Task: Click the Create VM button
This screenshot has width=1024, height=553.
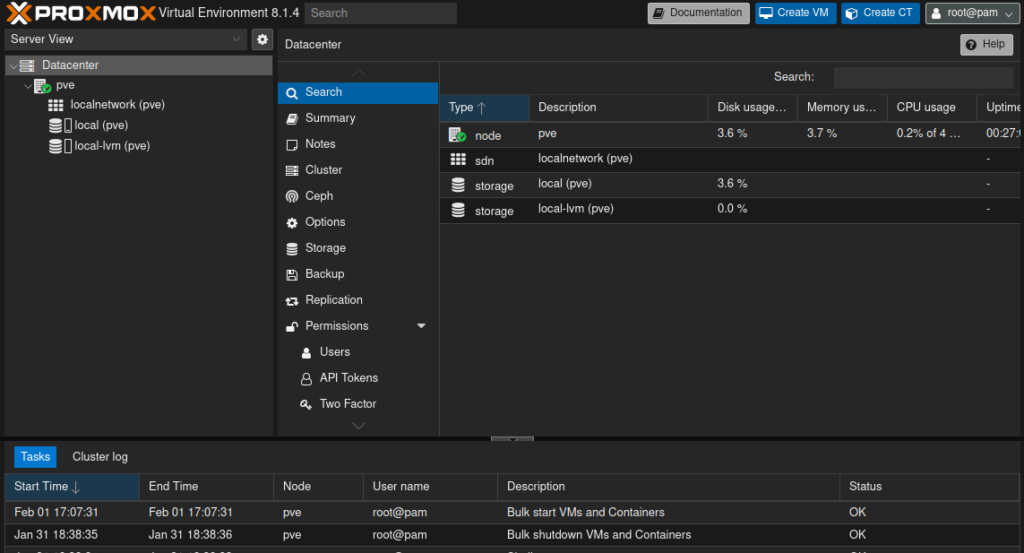Action: (x=795, y=13)
